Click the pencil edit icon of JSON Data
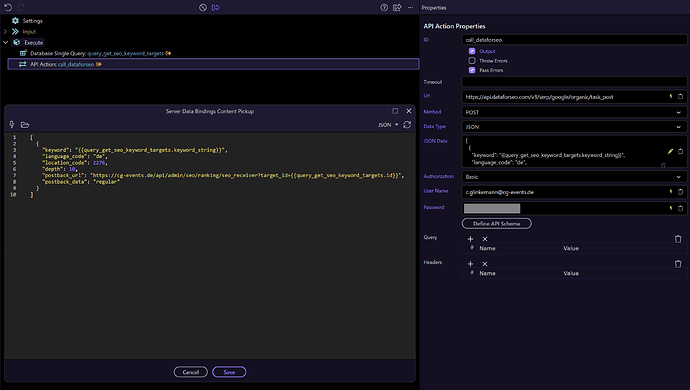 coord(670,151)
